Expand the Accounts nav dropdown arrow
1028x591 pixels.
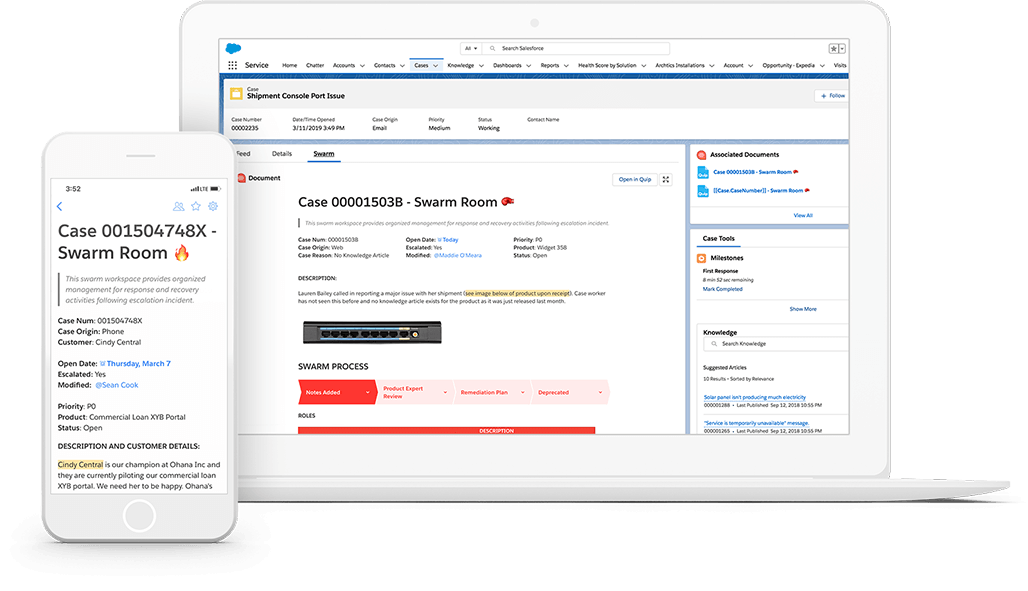click(x=362, y=65)
